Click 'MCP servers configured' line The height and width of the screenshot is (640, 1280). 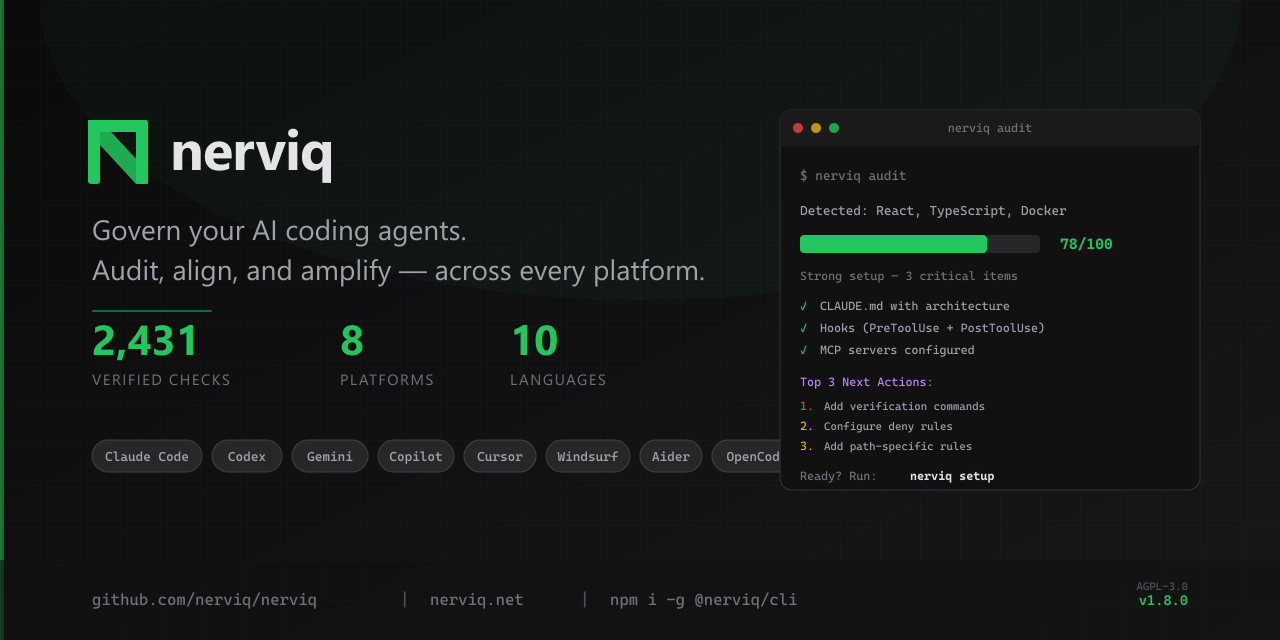pos(897,350)
